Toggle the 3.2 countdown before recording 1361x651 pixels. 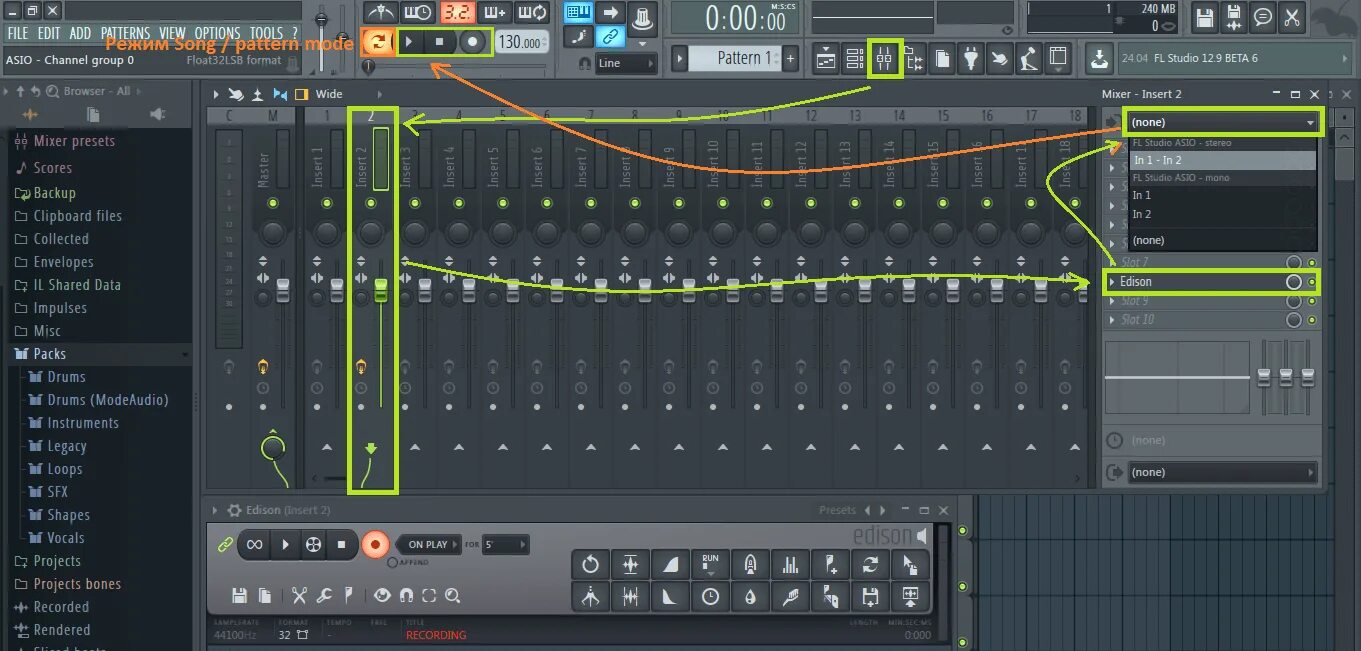pos(457,13)
